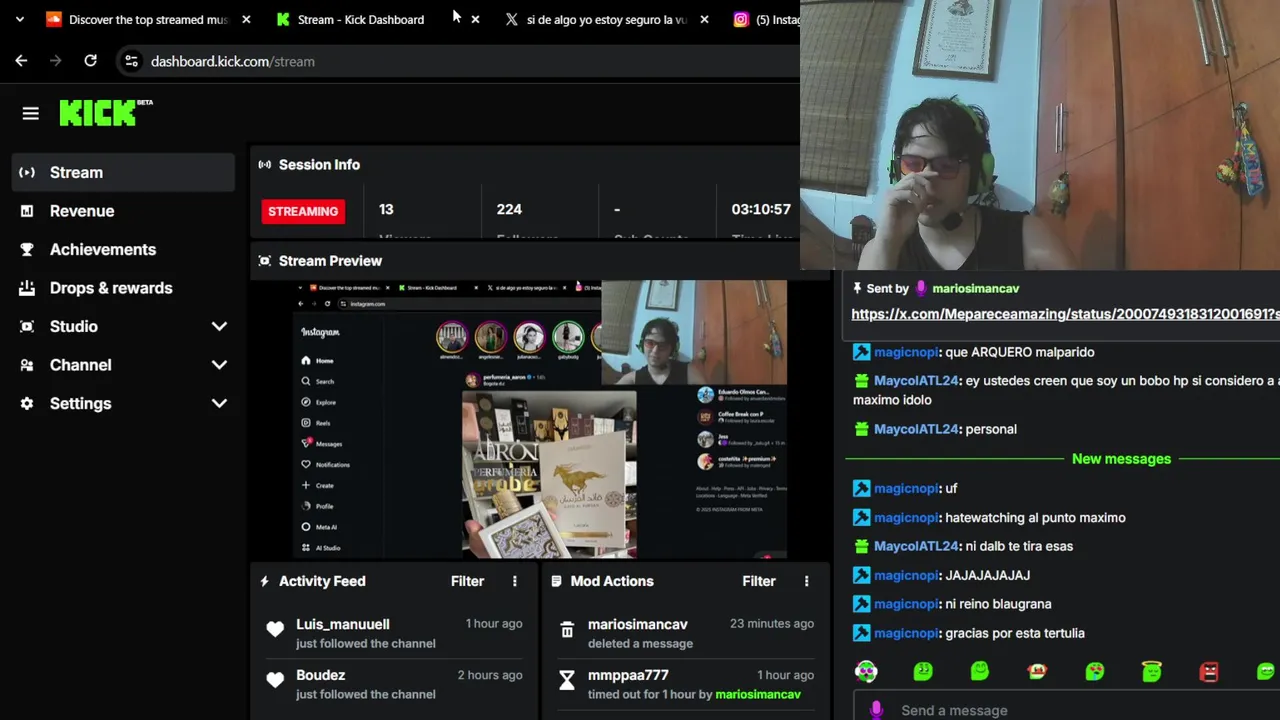The width and height of the screenshot is (1280, 720).
Task: Click heart icon beside Luis_manuuell
Action: pos(275,629)
